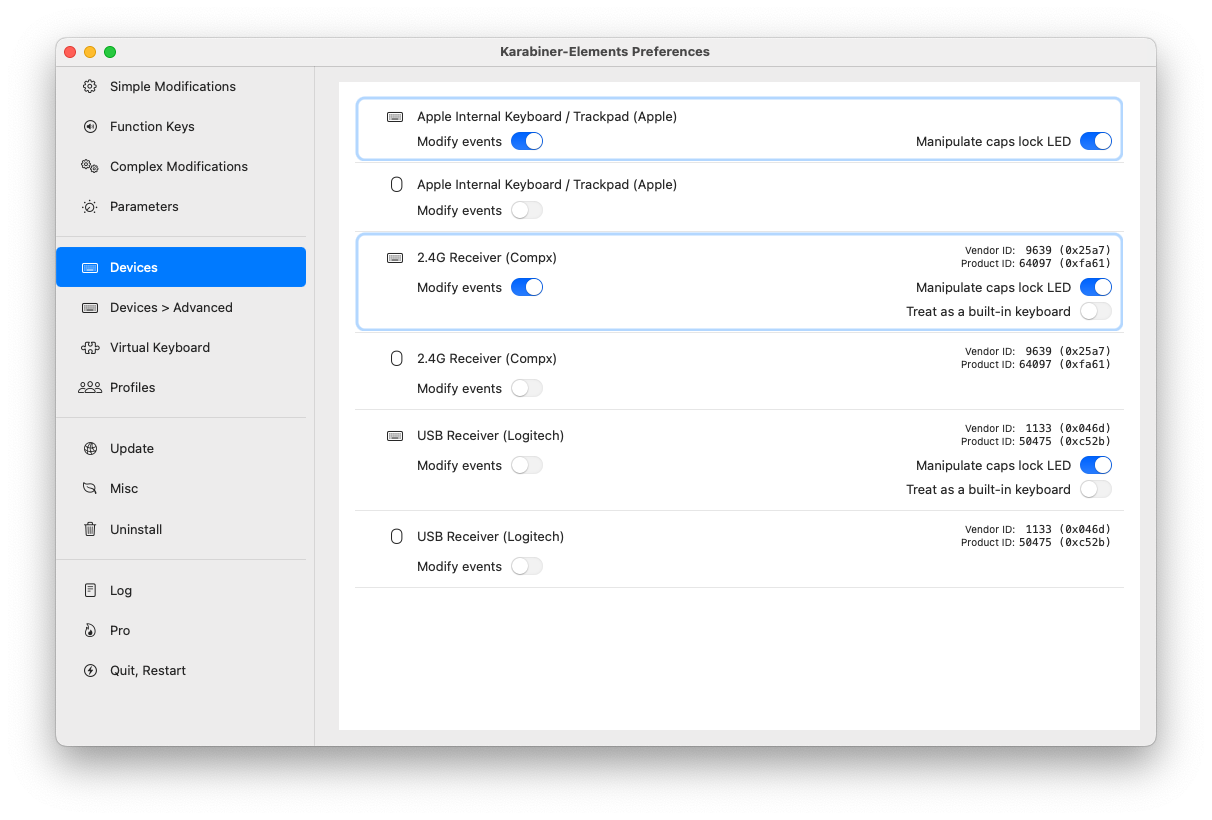Go to the Update section
The image size is (1212, 820).
click(x=181, y=448)
